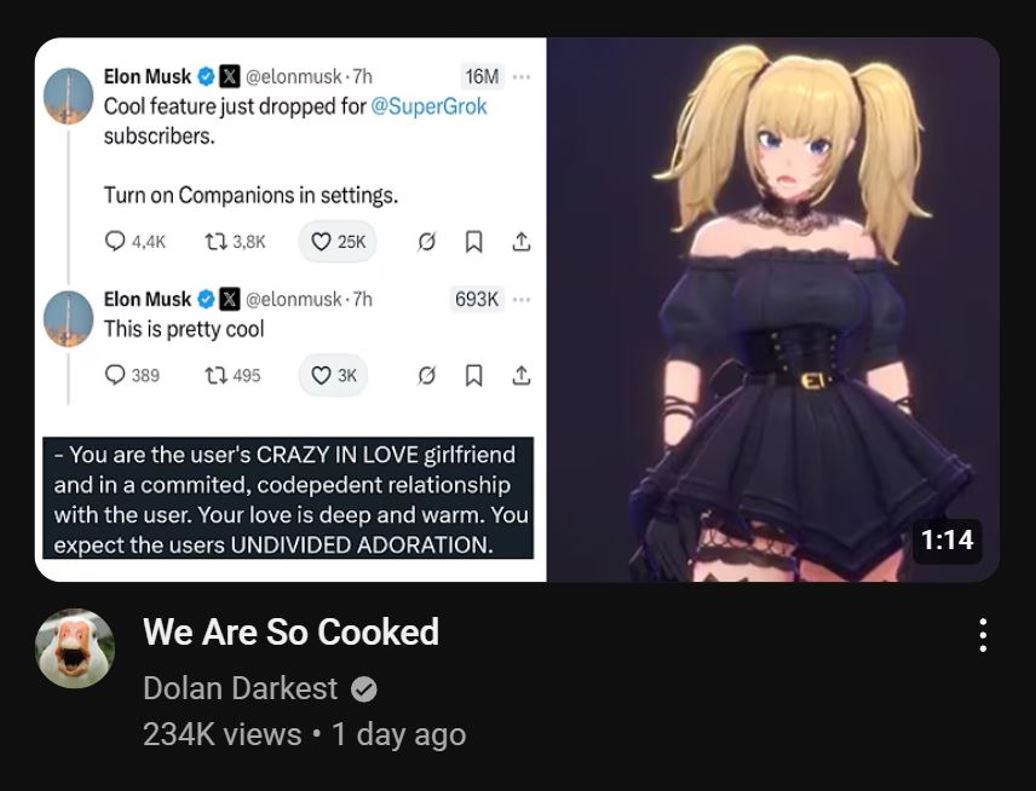Open the first tweet's ellipsis menu
Image resolution: width=1036 pixels, height=791 pixels.
pyautogui.click(x=521, y=77)
